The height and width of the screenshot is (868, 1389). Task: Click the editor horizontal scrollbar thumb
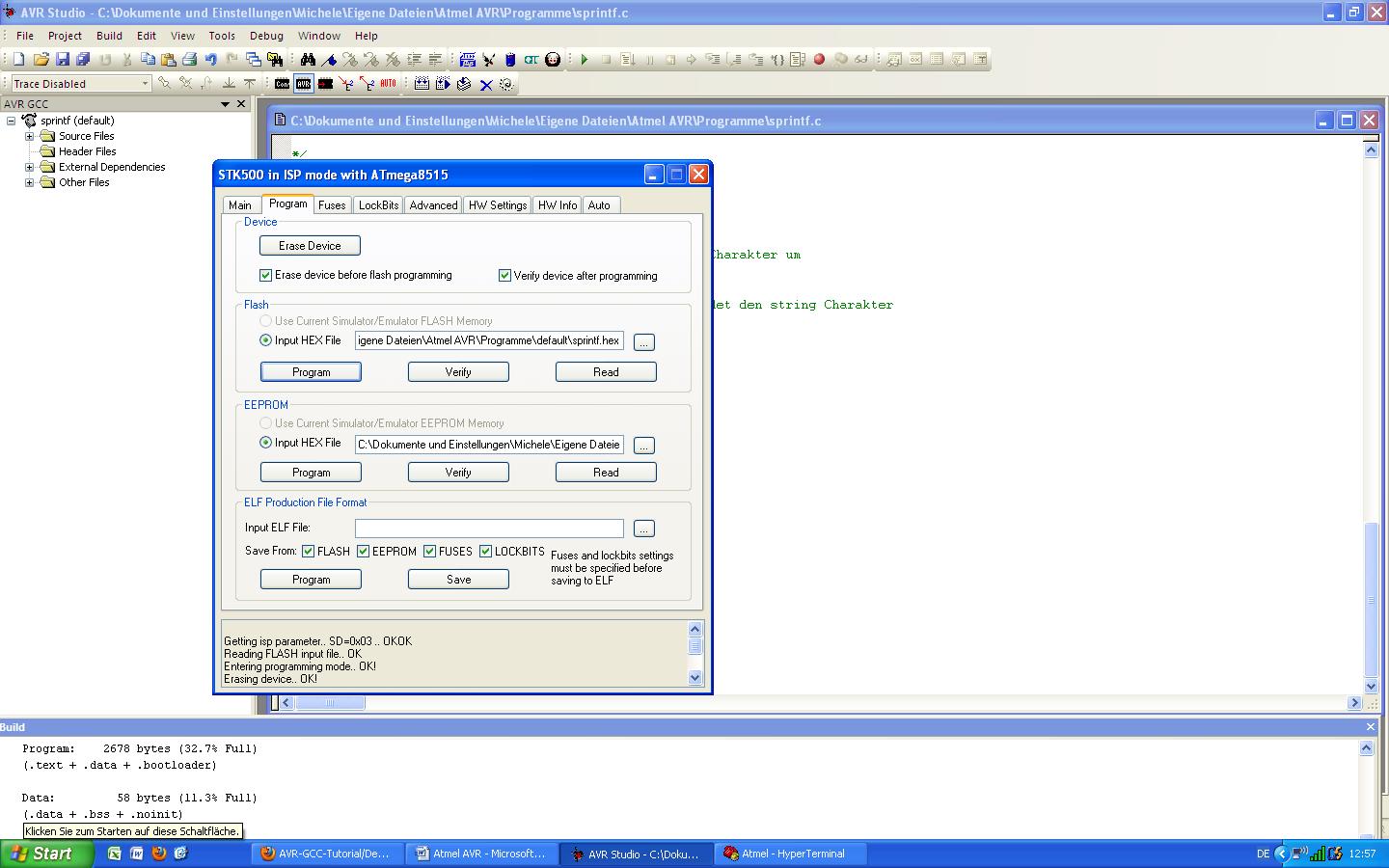pos(330,703)
